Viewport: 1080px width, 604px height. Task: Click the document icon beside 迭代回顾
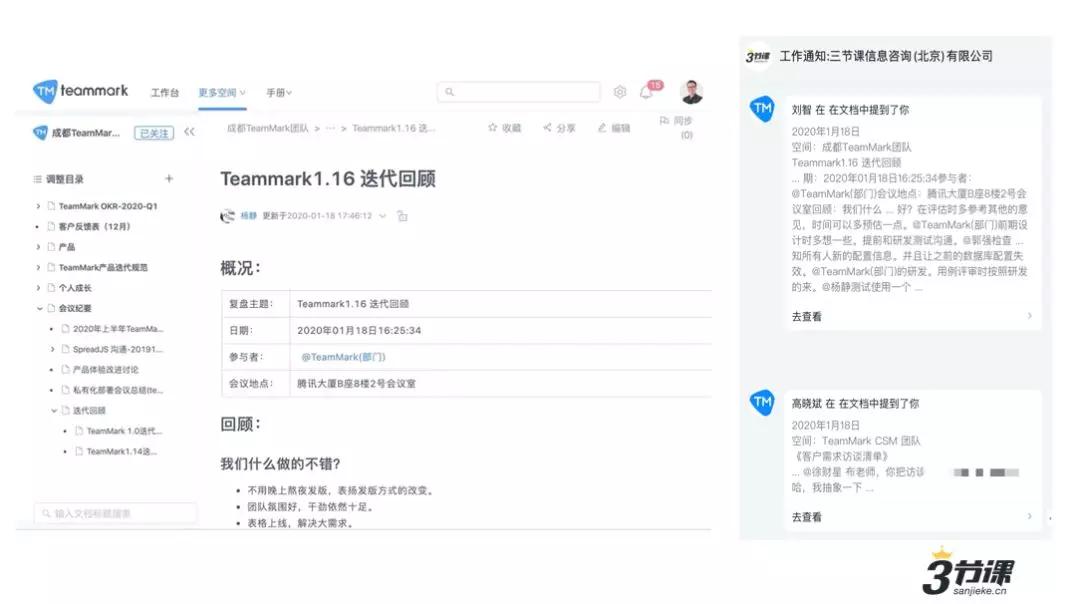(x=65, y=410)
